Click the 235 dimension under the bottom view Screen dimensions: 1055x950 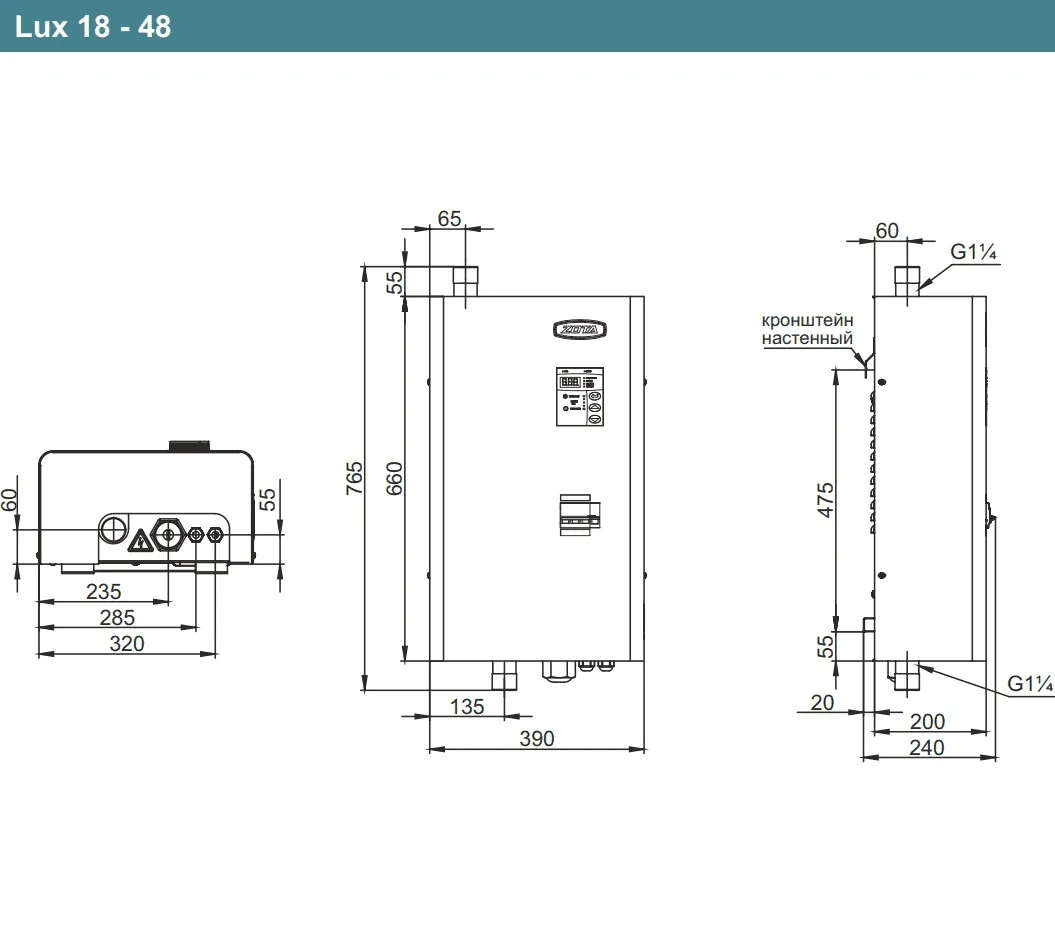pyautogui.click(x=104, y=591)
